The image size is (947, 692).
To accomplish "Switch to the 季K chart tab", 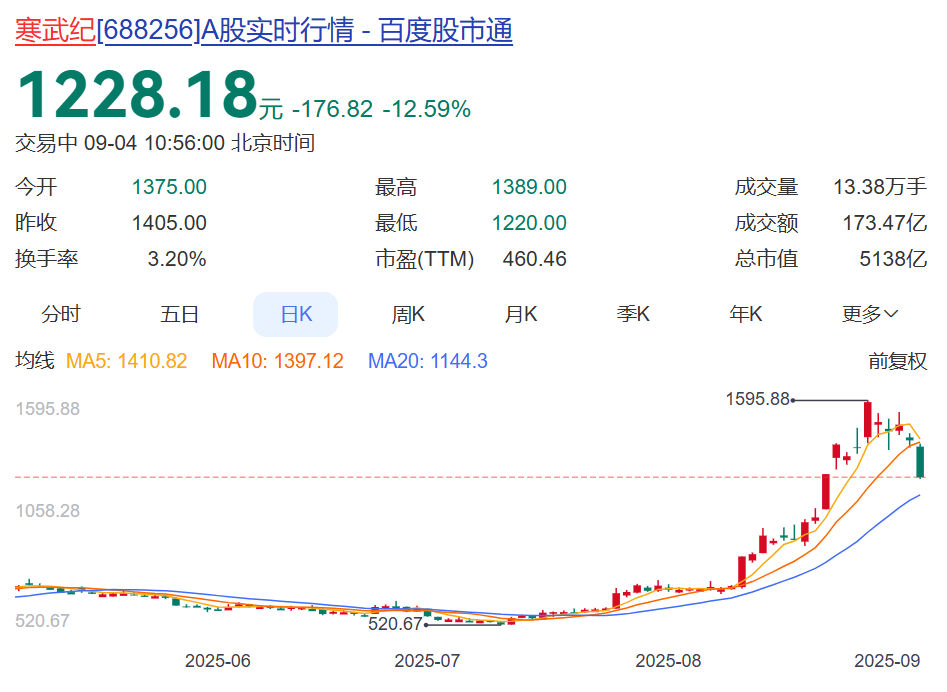I will [633, 315].
